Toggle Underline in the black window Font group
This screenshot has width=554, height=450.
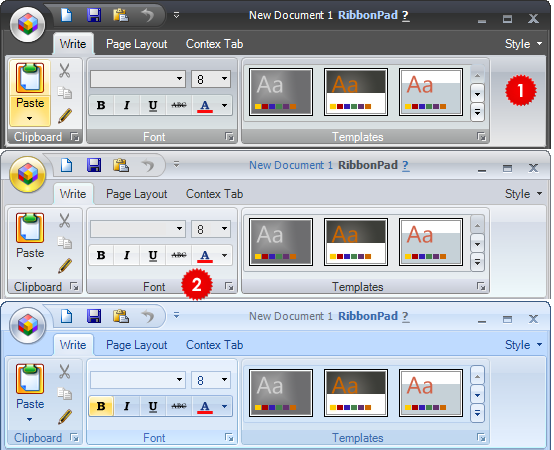(x=153, y=105)
